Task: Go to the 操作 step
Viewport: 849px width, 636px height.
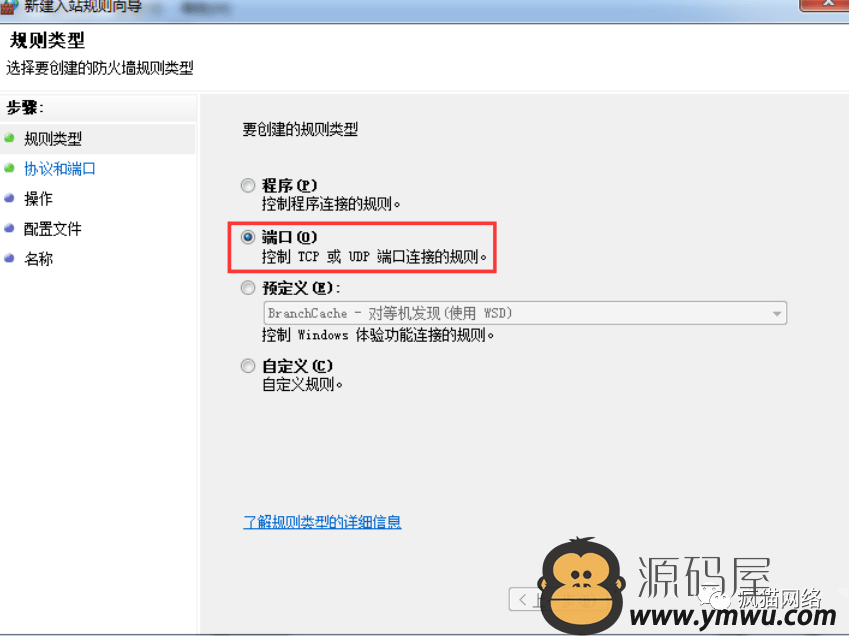Action: coord(38,199)
